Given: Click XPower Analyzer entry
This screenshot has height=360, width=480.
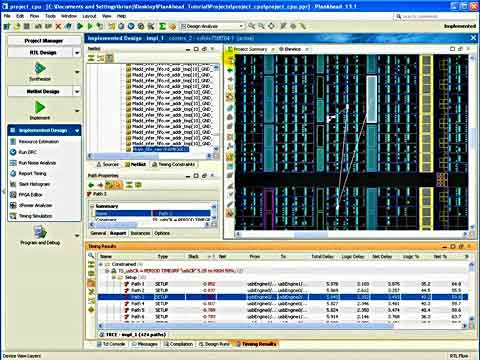Looking at the screenshot, I should 35,205.
